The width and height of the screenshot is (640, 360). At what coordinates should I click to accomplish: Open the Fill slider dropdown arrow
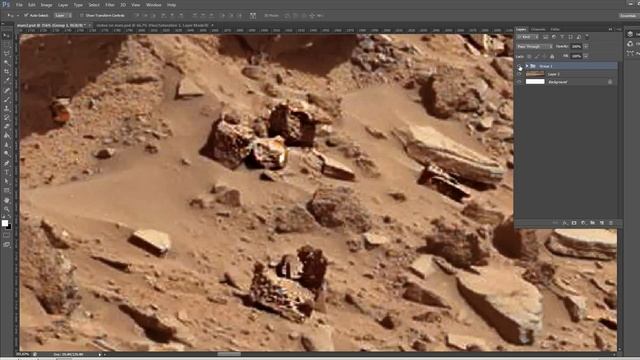[x=586, y=56]
